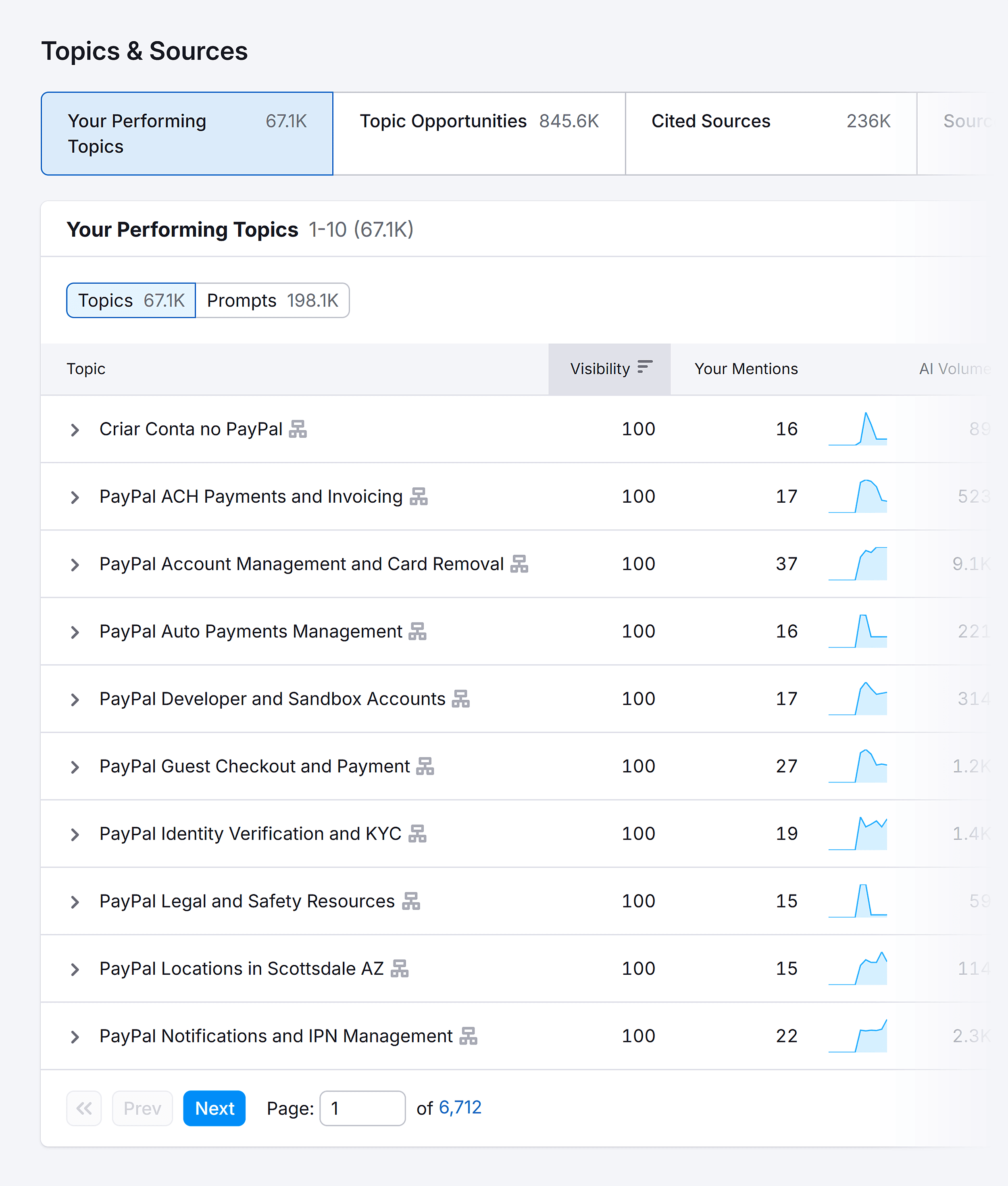Viewport: 1008px width, 1186px height.
Task: Select the Topics view toggle
Action: point(130,300)
